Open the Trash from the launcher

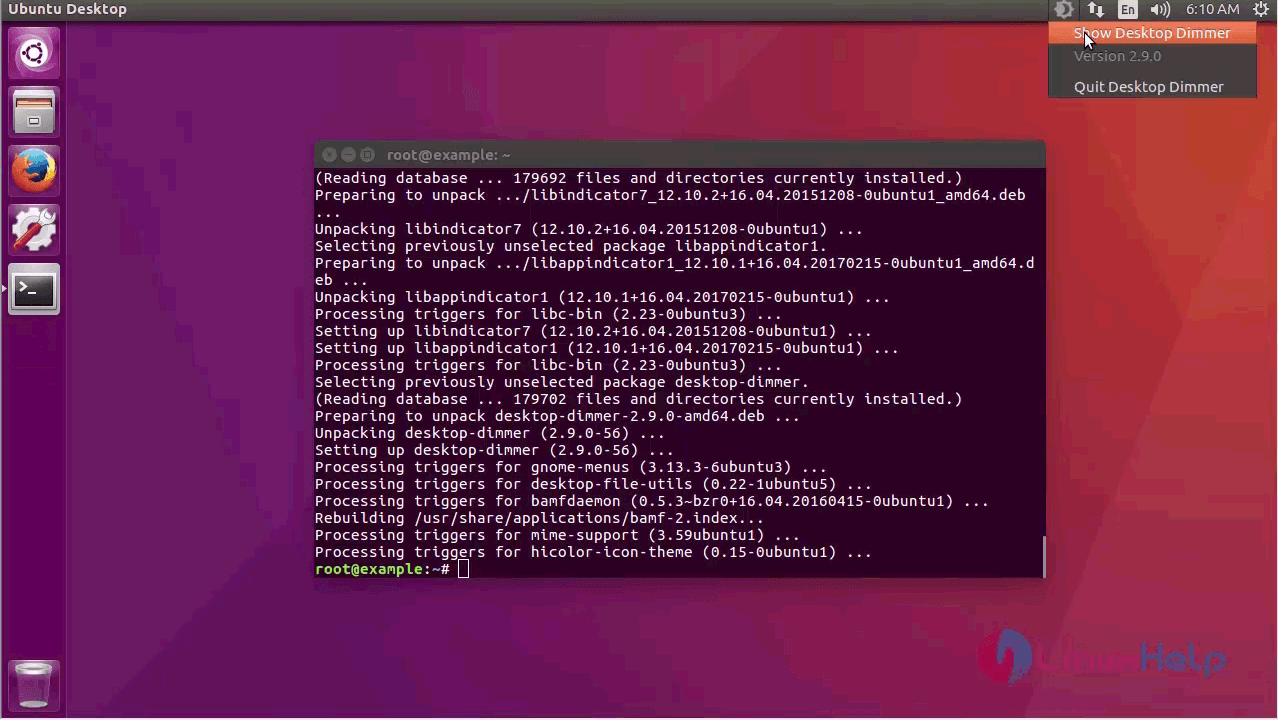(x=33, y=684)
